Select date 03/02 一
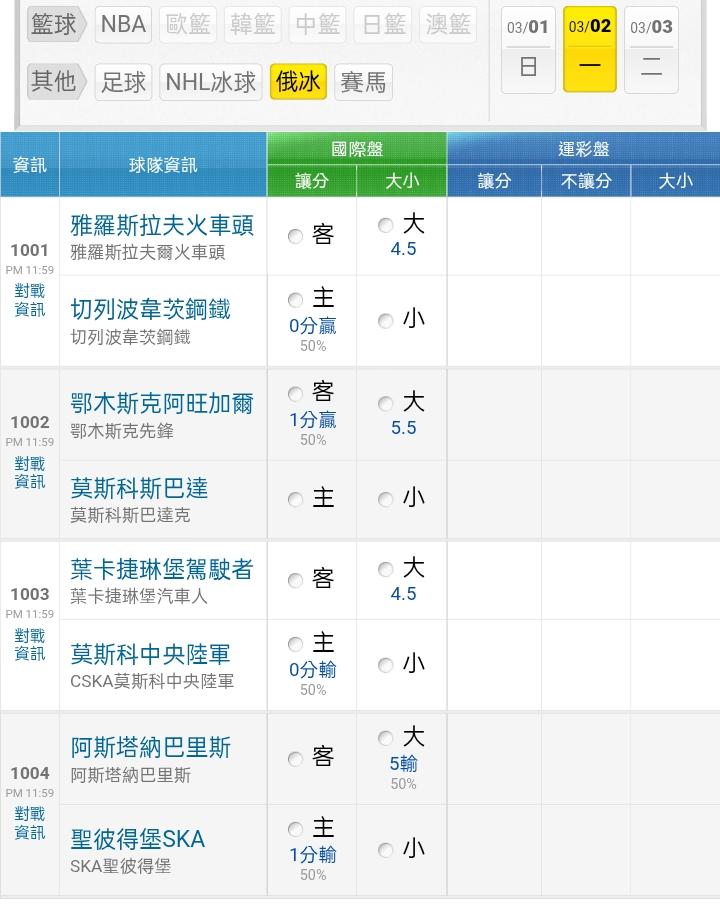Viewport: 720px width, 908px height. click(x=590, y=49)
